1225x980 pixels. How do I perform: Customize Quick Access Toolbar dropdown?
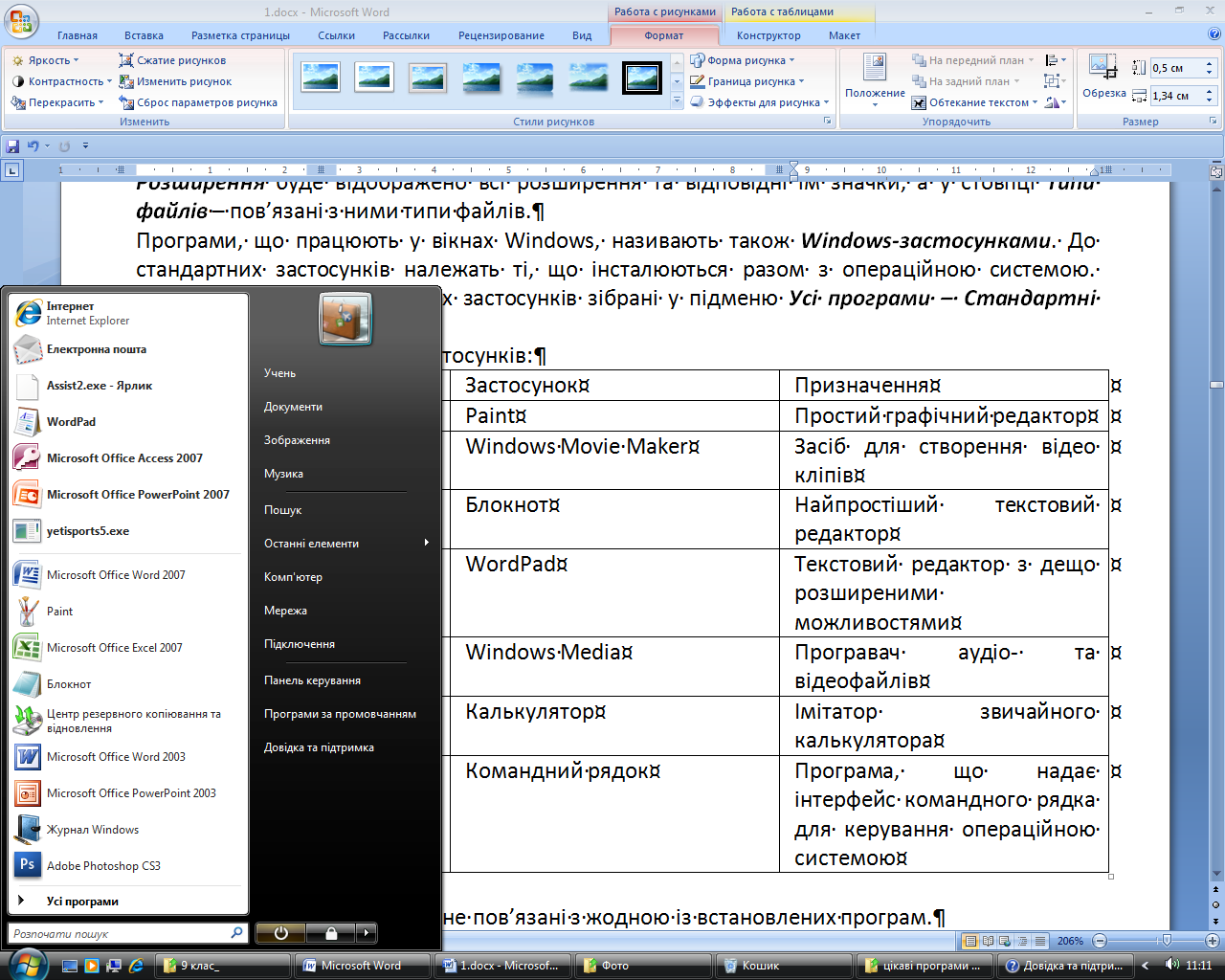pyautogui.click(x=85, y=146)
